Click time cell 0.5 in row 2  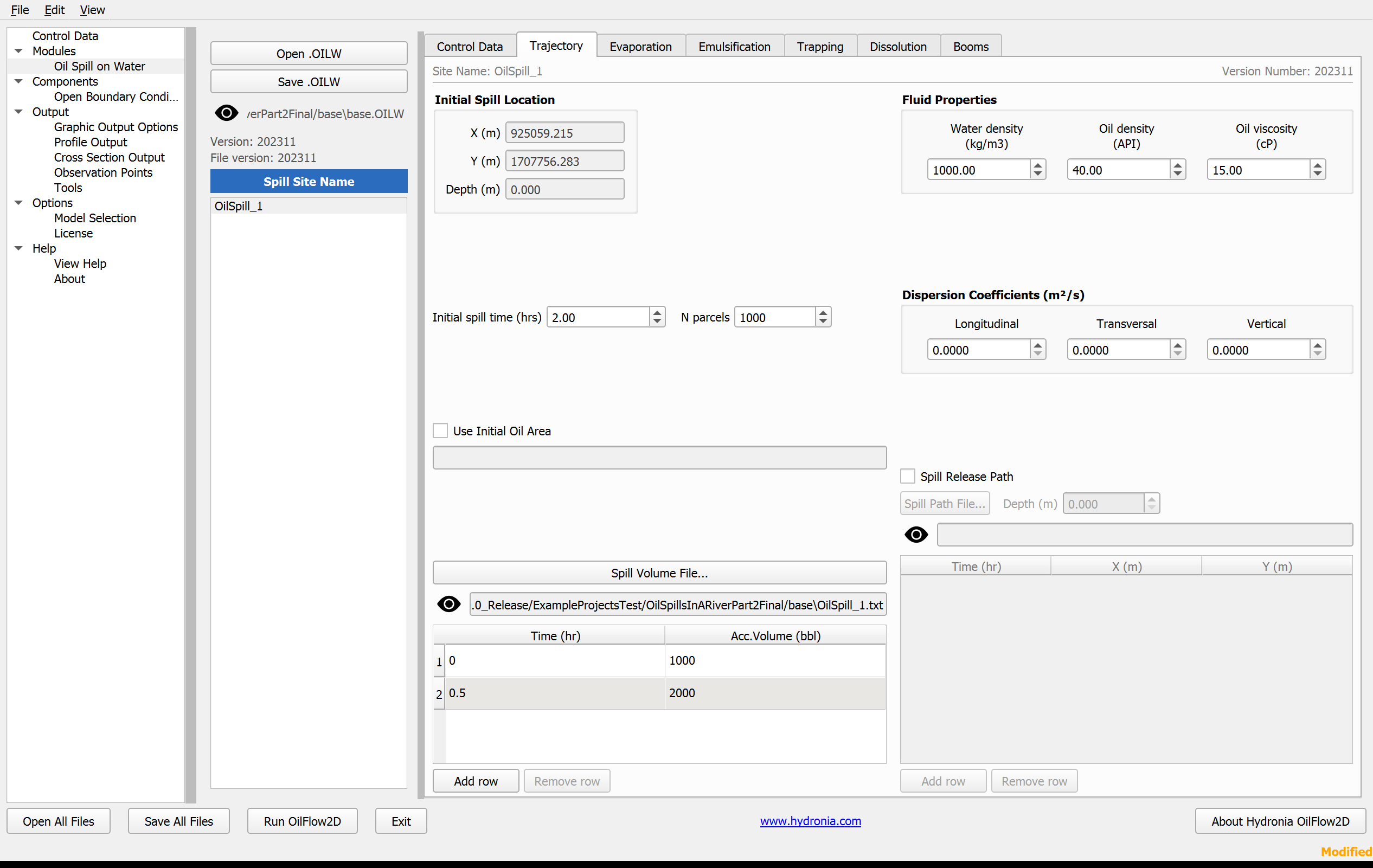point(554,692)
